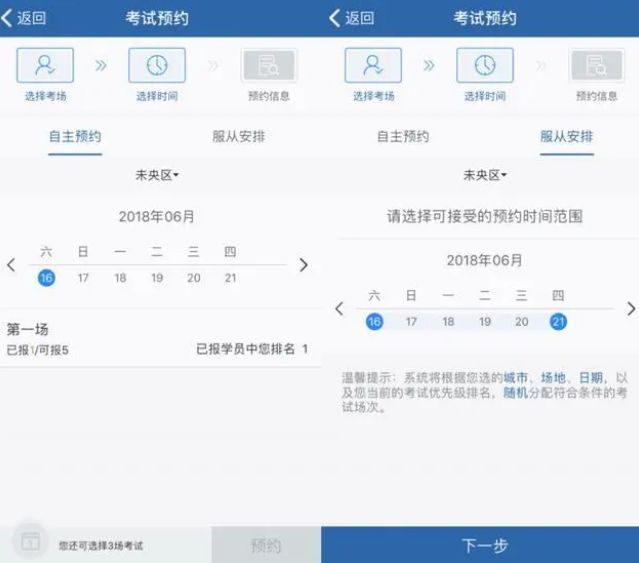This screenshot has width=639, height=563.
Task: Switch to 自主预约 tab on left screen
Action: pyautogui.click(x=75, y=136)
